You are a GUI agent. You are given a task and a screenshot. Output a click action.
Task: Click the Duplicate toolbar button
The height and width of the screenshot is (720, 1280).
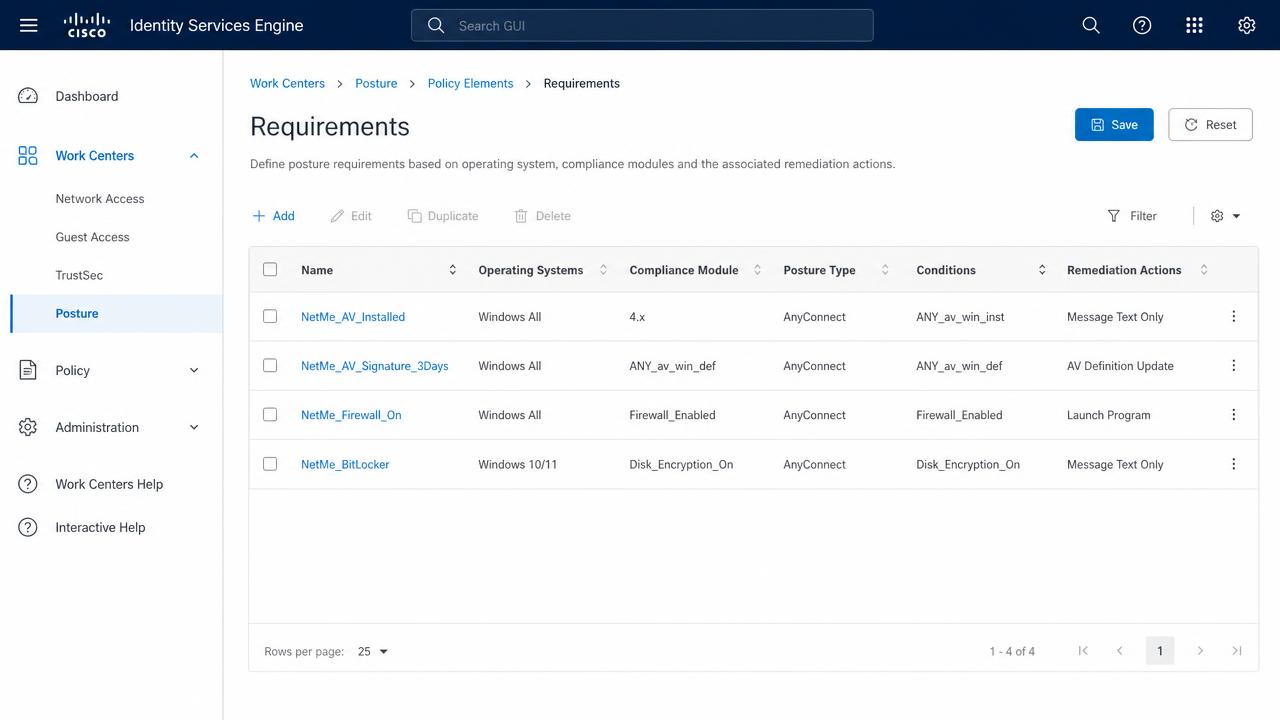(443, 216)
